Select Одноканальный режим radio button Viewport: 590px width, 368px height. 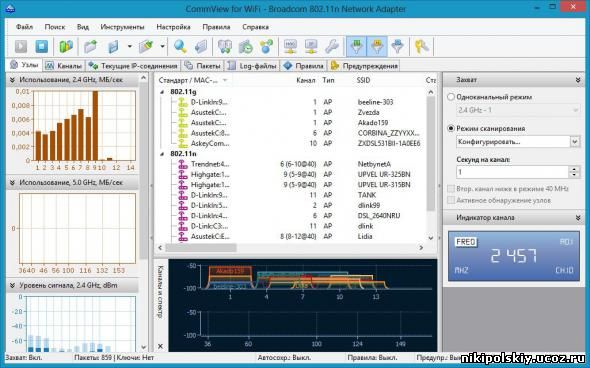[451, 97]
